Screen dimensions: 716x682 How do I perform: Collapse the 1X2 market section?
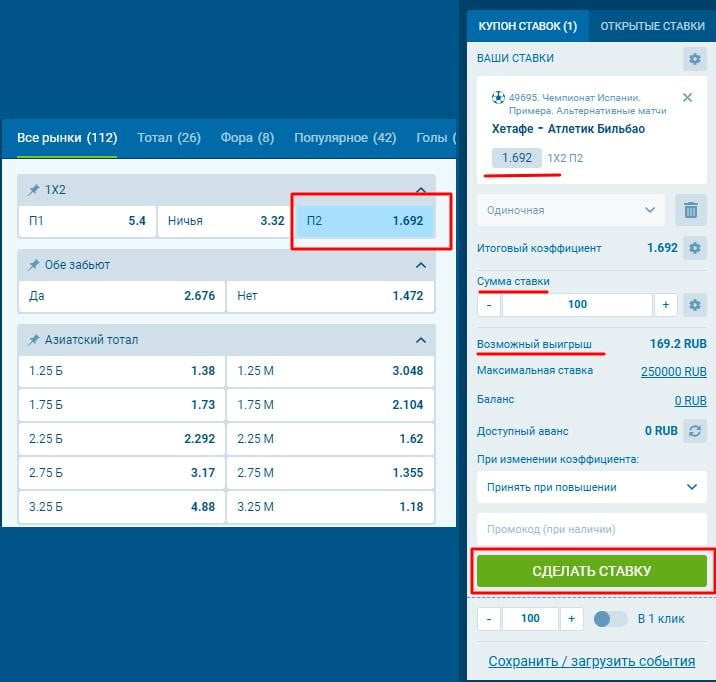(x=421, y=190)
